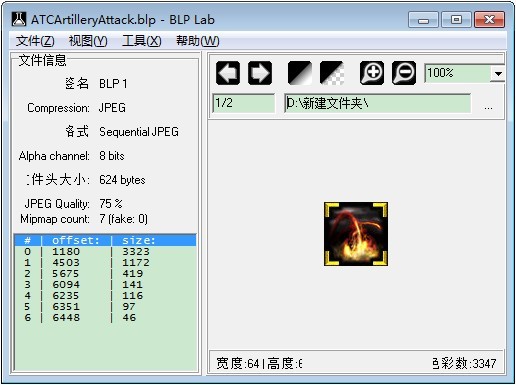Click the BLP Lab flask title icon
516x385 pixels.
click(x=19, y=19)
